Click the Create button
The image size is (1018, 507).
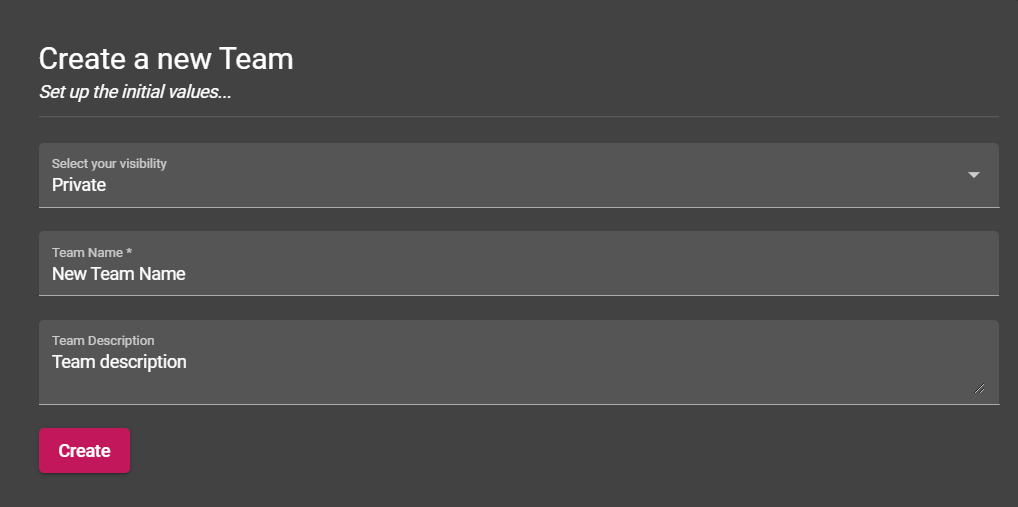point(84,451)
